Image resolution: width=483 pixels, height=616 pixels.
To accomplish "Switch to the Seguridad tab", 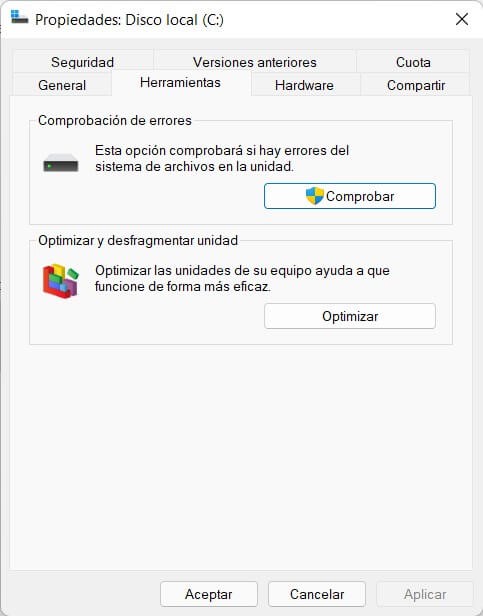I will [x=83, y=62].
